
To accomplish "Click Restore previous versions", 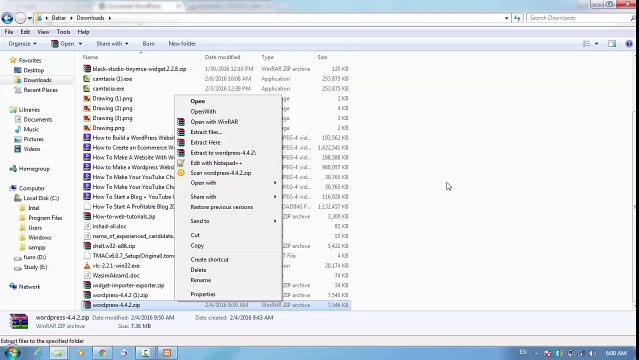I will 222,207.
